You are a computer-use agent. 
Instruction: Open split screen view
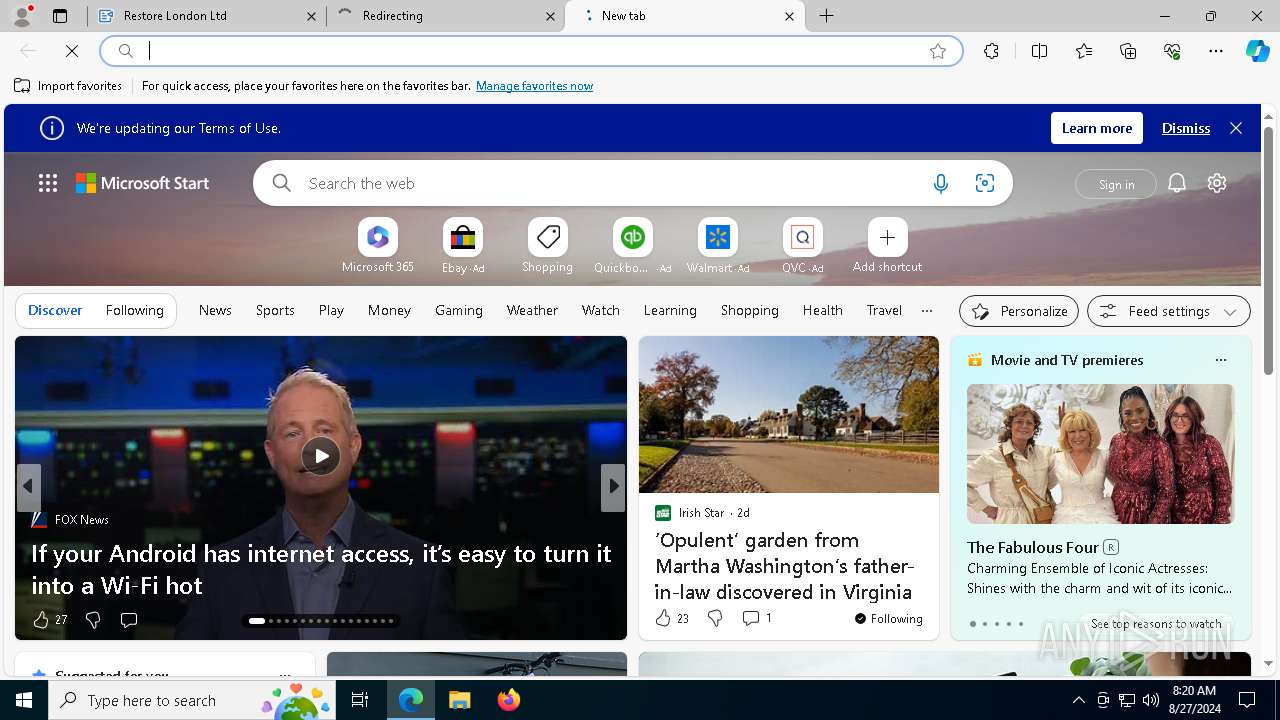(x=1039, y=51)
